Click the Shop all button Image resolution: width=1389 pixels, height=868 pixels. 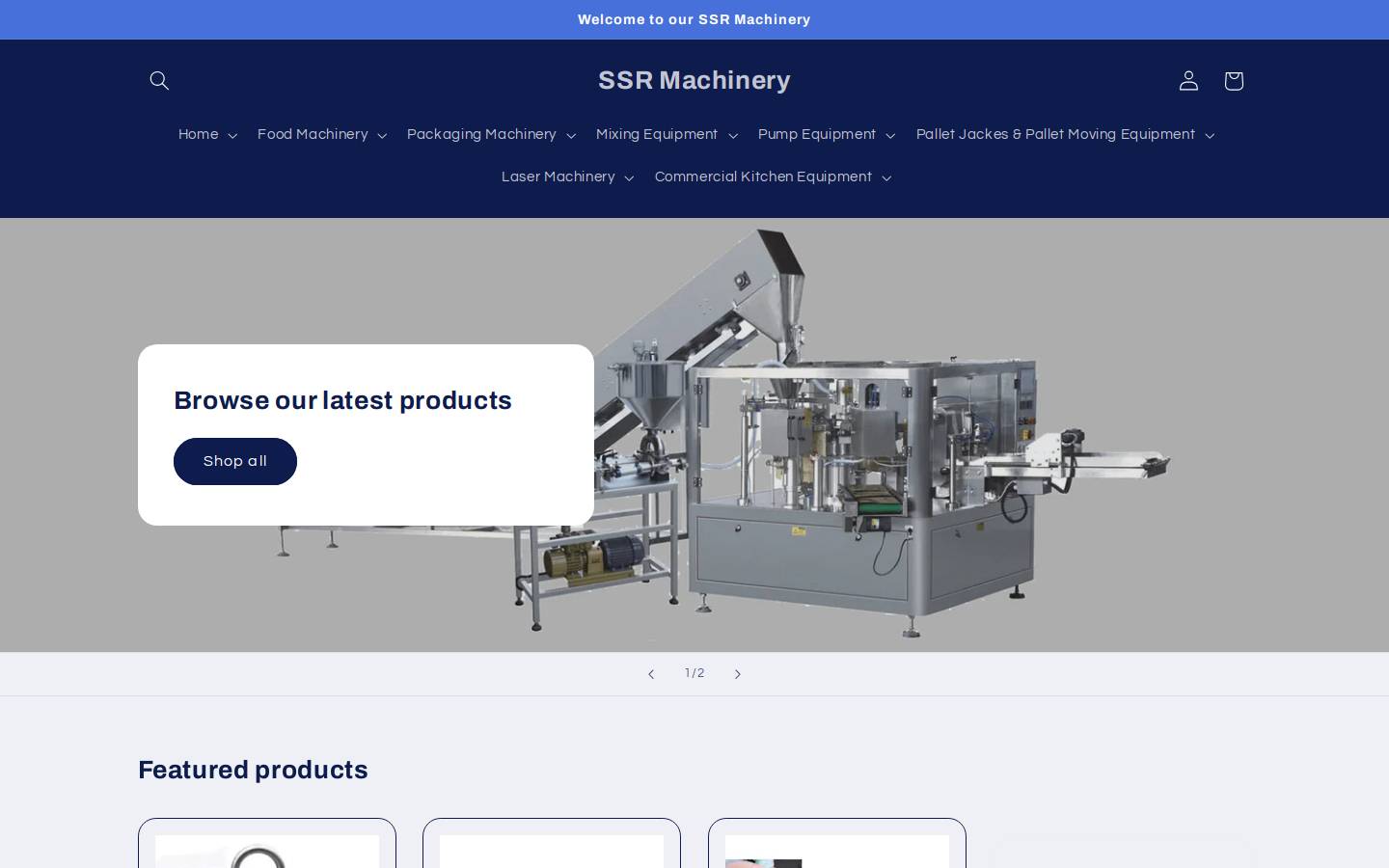pyautogui.click(x=235, y=461)
